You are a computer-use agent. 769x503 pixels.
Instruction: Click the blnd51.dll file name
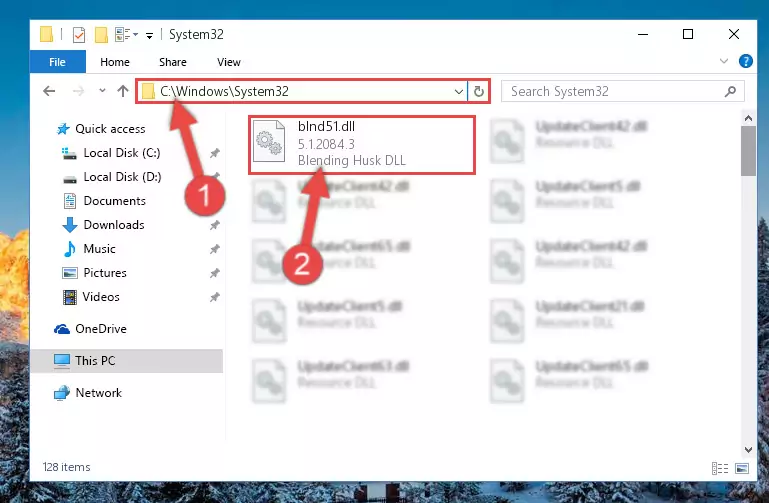coord(326,126)
